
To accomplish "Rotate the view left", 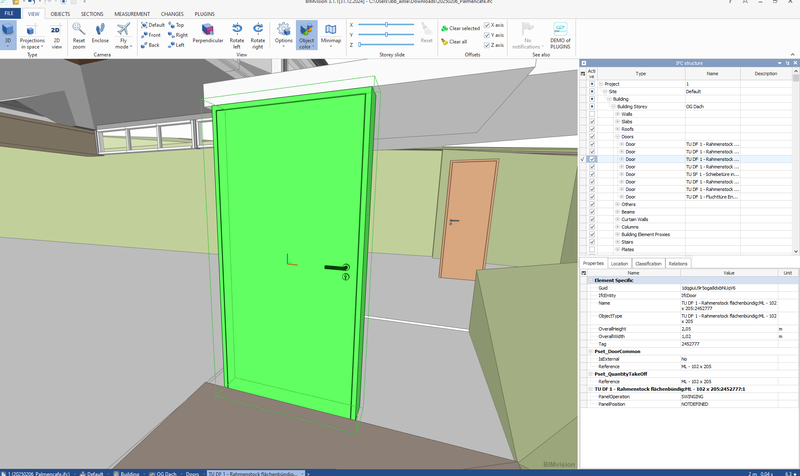I will [237, 35].
